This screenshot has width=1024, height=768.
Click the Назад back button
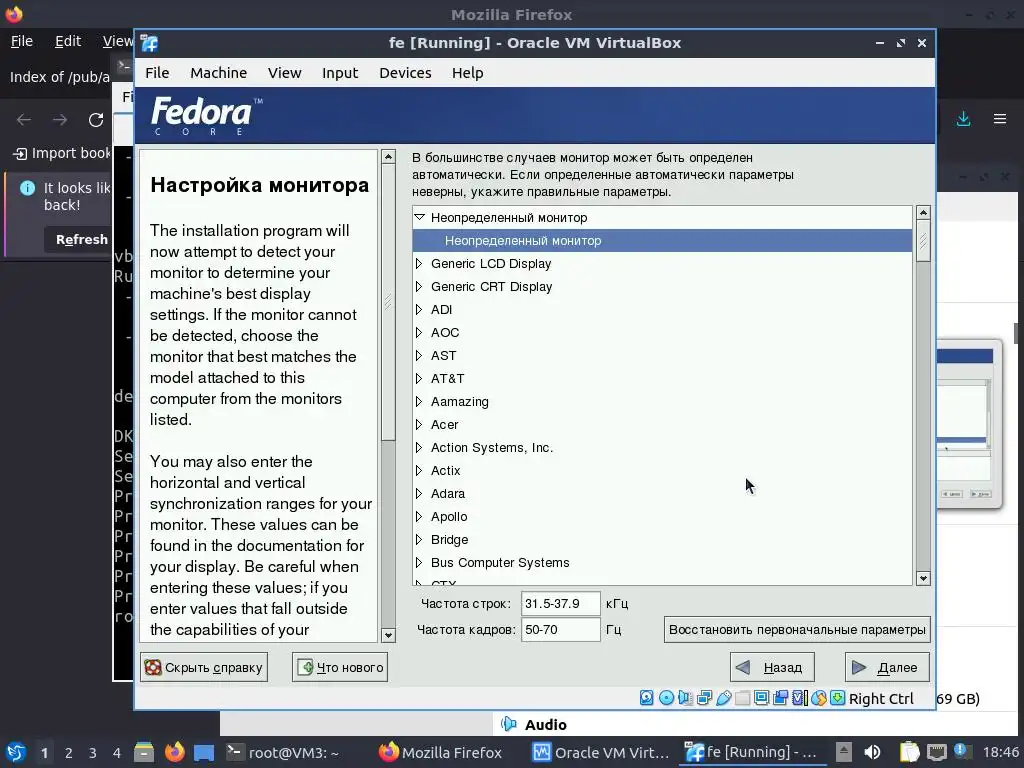pos(772,667)
